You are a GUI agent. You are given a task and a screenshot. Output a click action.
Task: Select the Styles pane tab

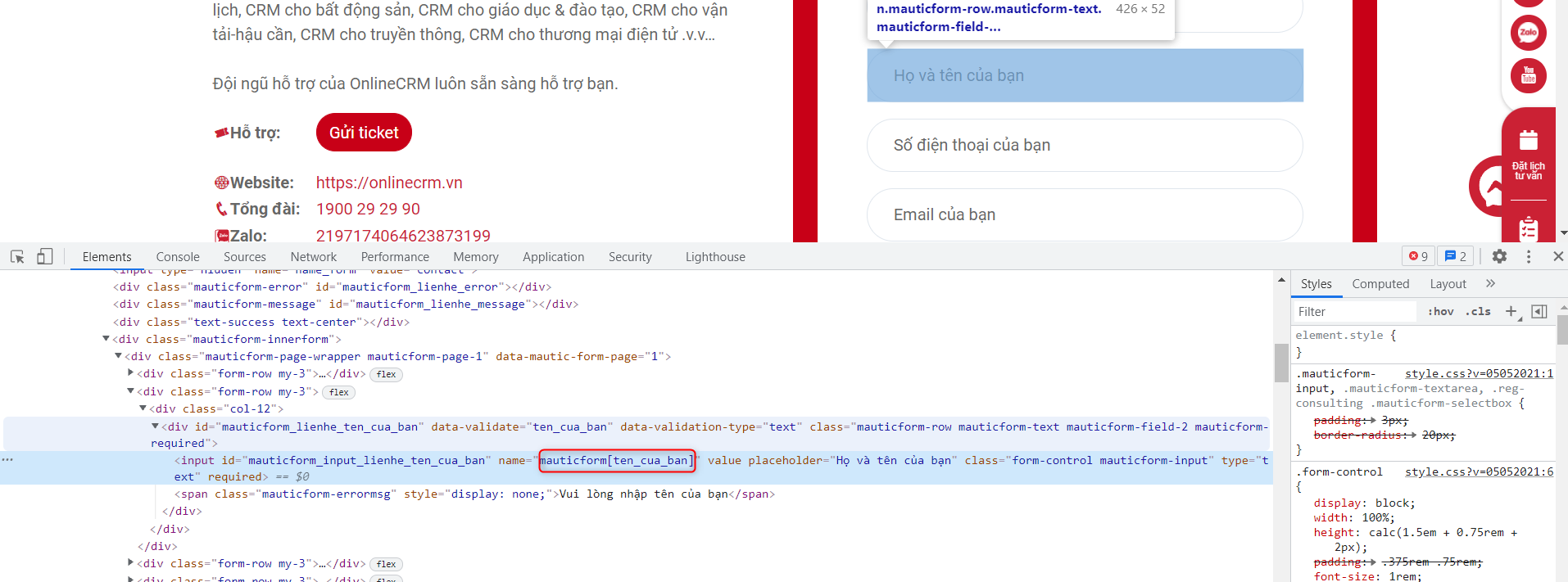1316,284
